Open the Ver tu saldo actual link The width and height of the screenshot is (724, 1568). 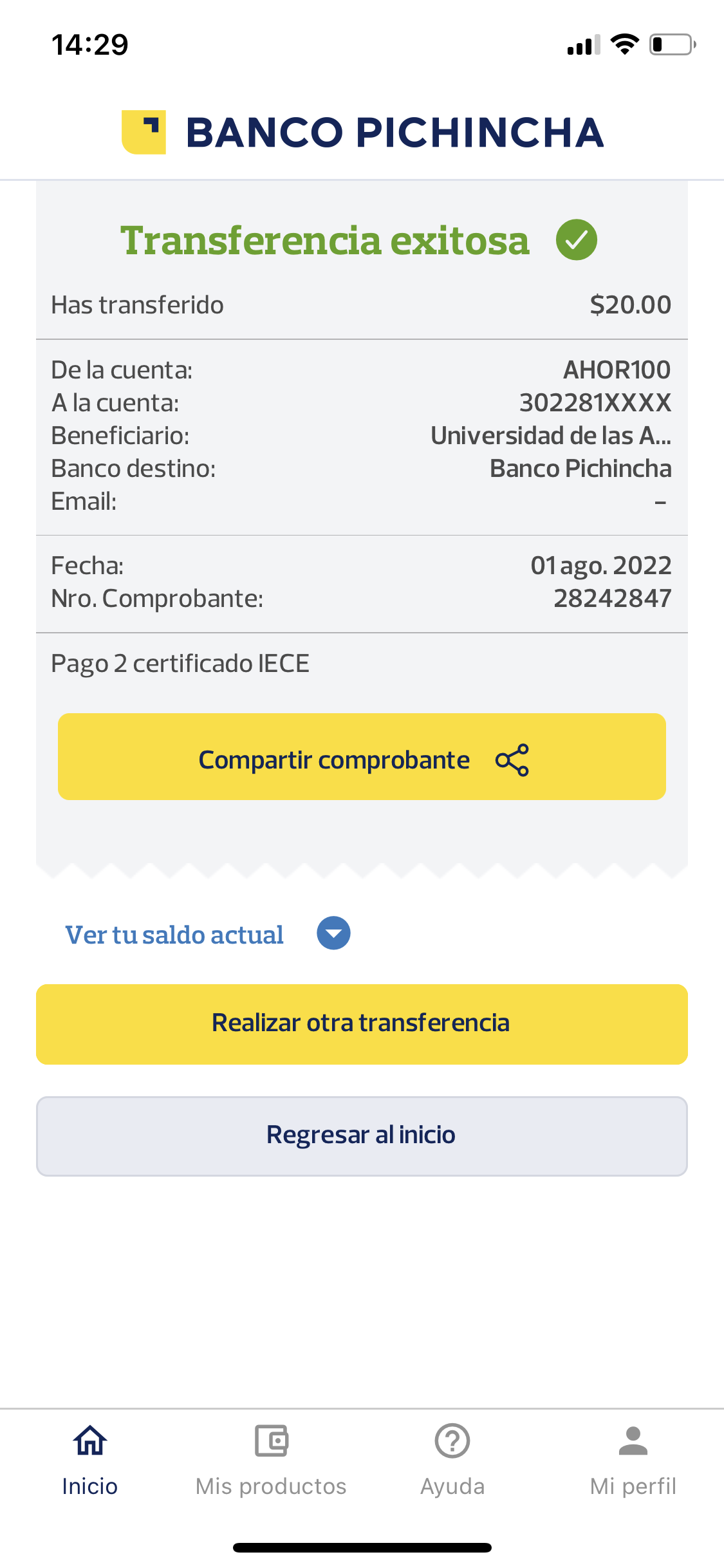point(174,935)
